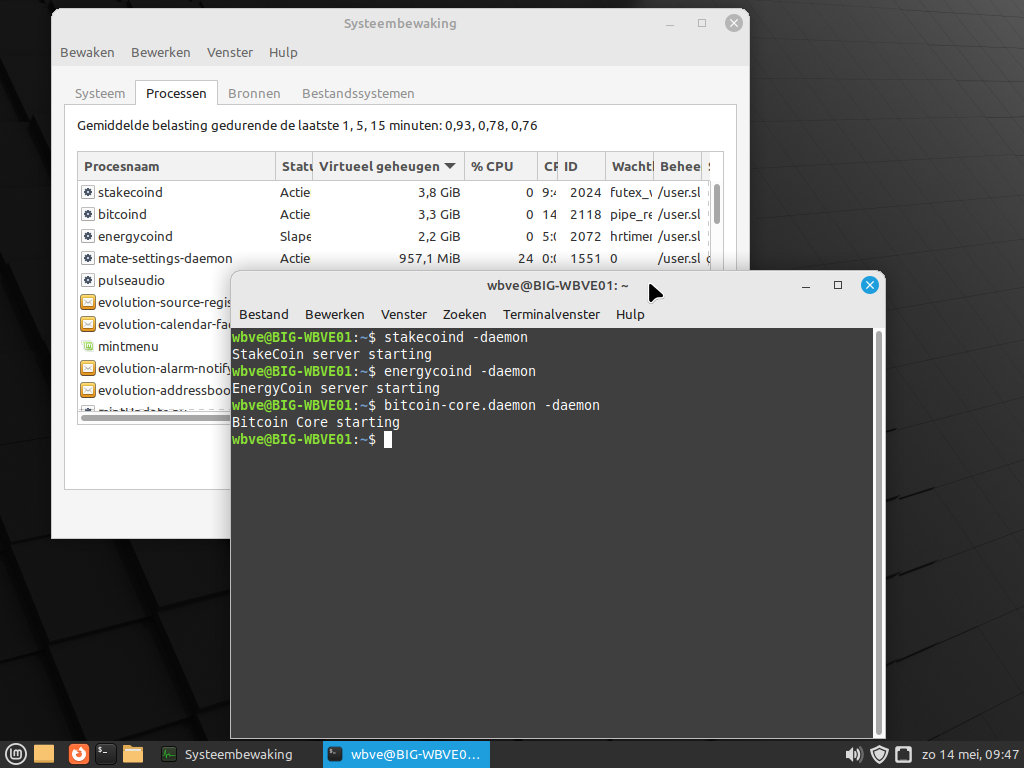Open the Bewerken menu in the terminal
This screenshot has height=768, width=1024.
[x=334, y=314]
